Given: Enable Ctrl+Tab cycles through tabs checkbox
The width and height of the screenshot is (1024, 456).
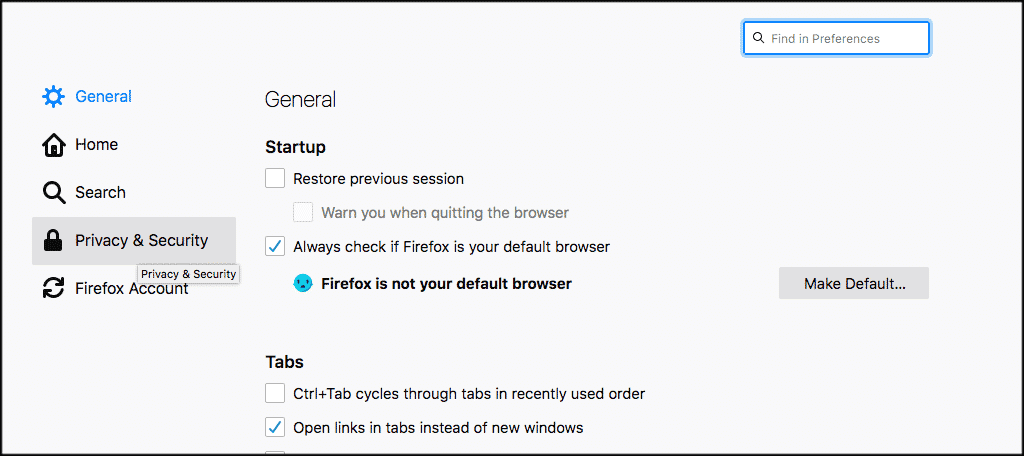Looking at the screenshot, I should [x=275, y=394].
